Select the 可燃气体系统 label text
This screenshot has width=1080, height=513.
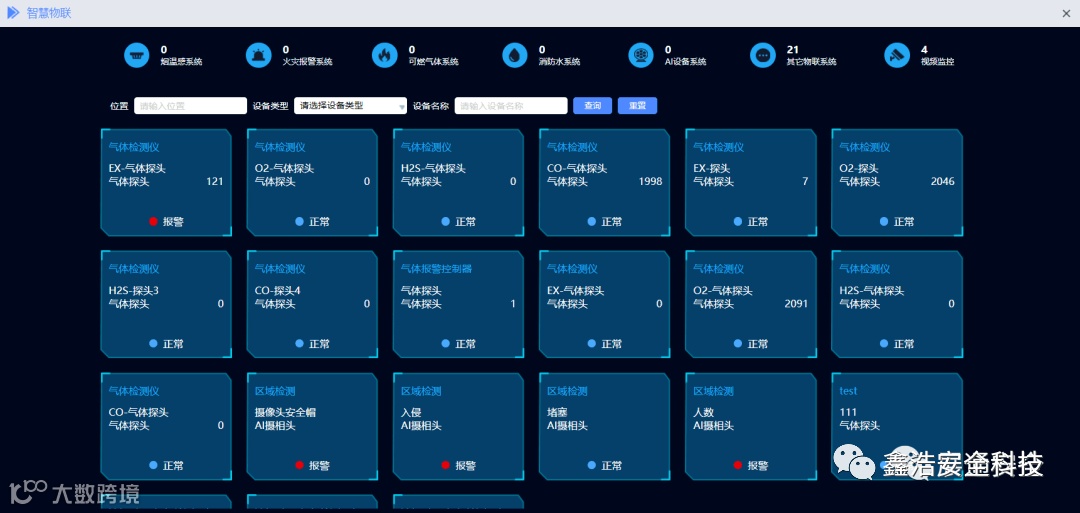[433, 61]
